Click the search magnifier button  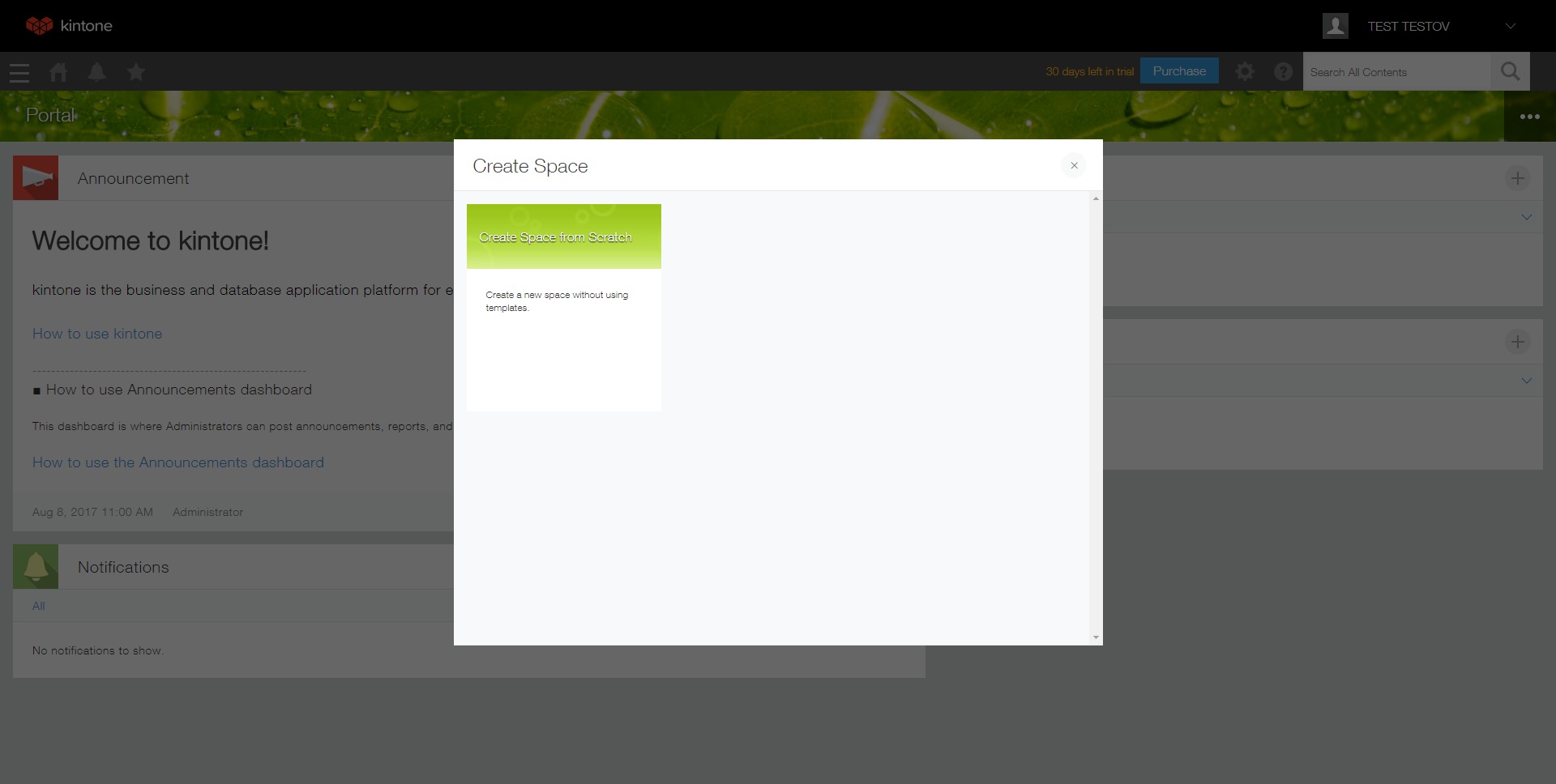click(1510, 72)
